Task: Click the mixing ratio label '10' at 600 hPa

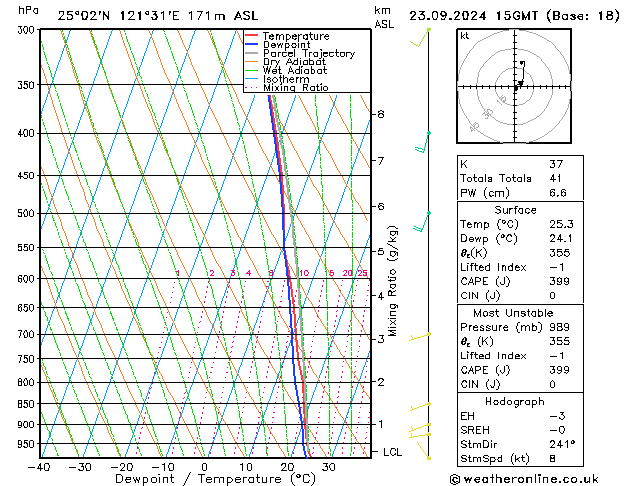Action: [304, 273]
